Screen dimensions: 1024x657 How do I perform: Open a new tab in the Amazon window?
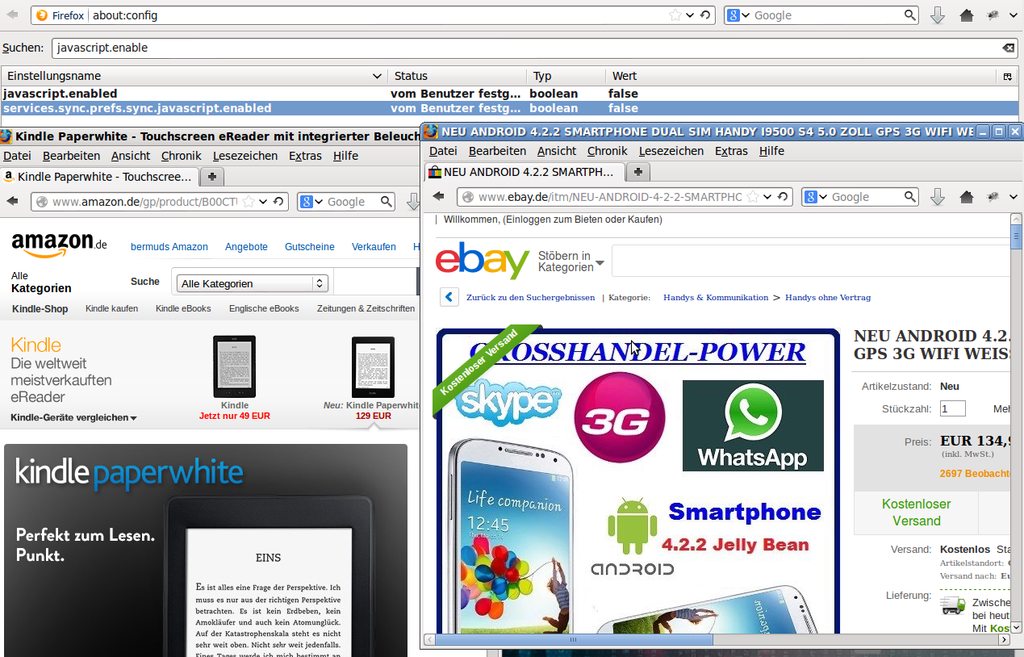[212, 176]
